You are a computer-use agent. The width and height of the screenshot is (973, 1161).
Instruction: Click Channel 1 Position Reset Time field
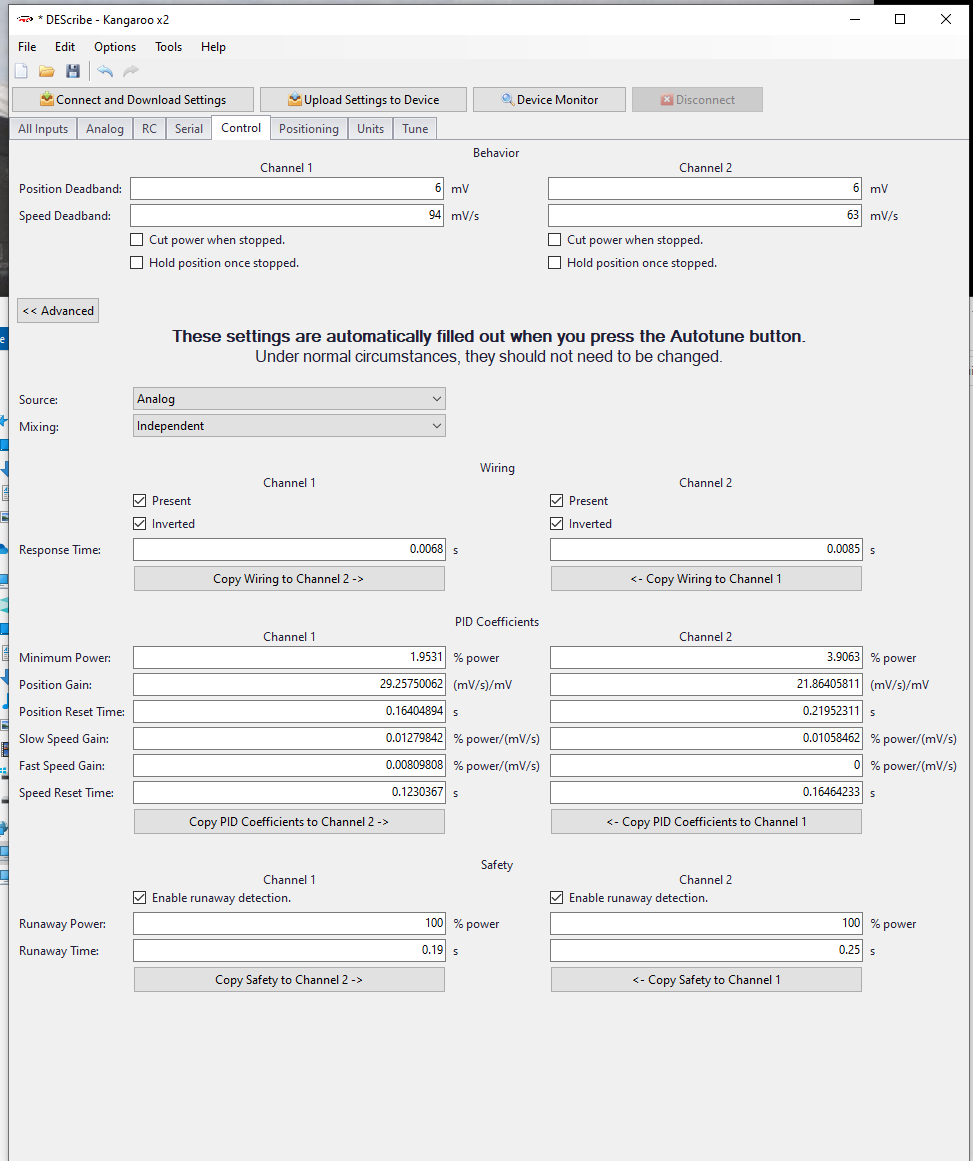[x=290, y=712]
